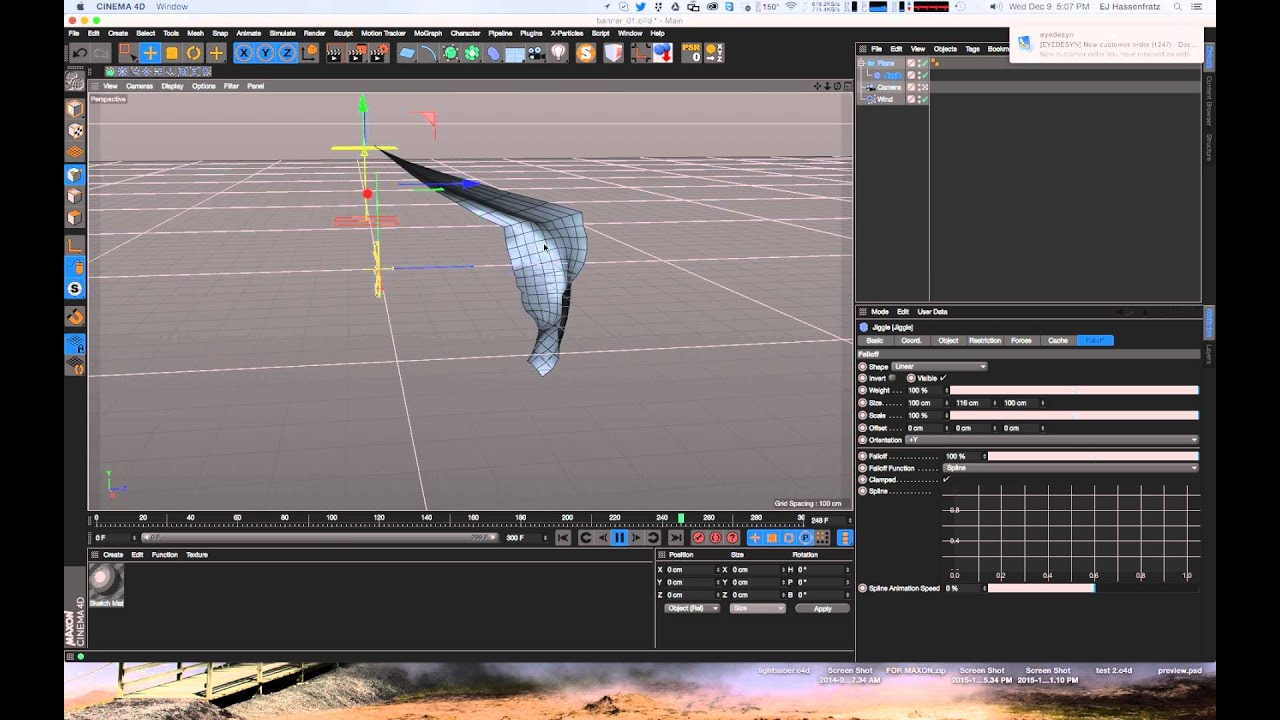Open the Cache tab

click(x=1057, y=341)
